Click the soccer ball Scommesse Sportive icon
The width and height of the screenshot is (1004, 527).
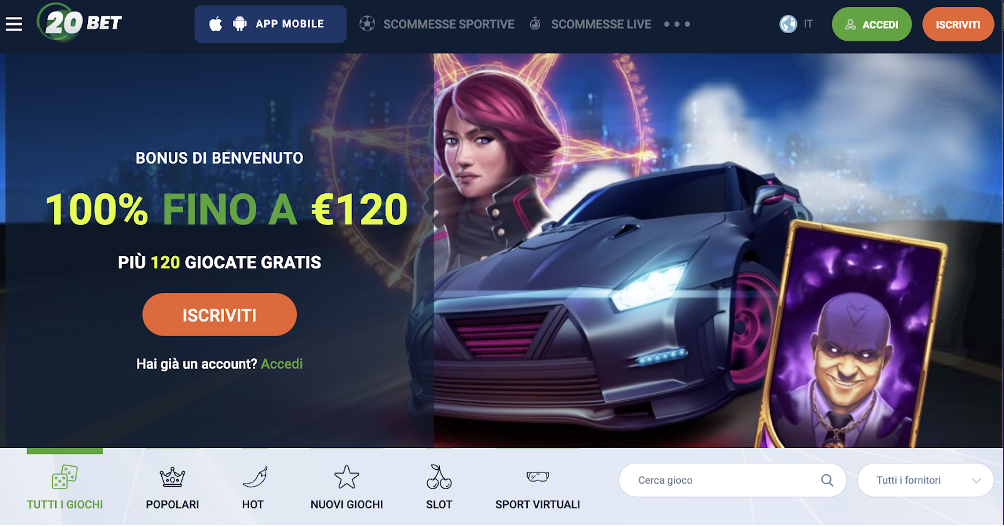(367, 24)
